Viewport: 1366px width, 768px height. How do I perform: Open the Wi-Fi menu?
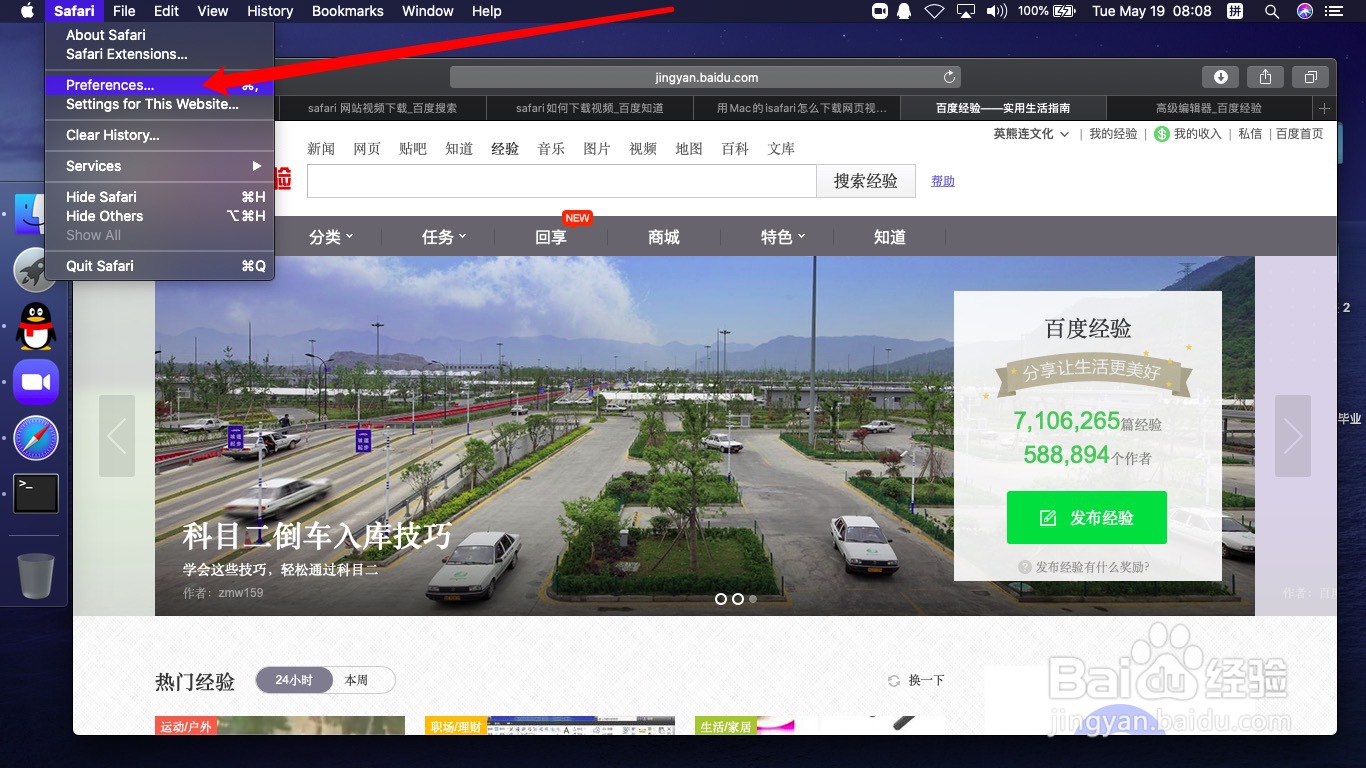click(x=934, y=11)
